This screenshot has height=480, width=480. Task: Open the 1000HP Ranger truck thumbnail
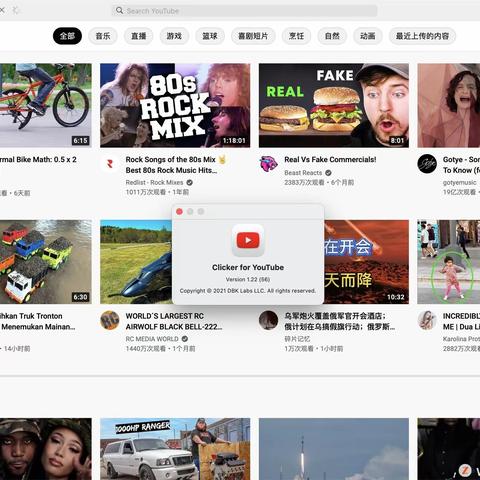[x=175, y=449]
